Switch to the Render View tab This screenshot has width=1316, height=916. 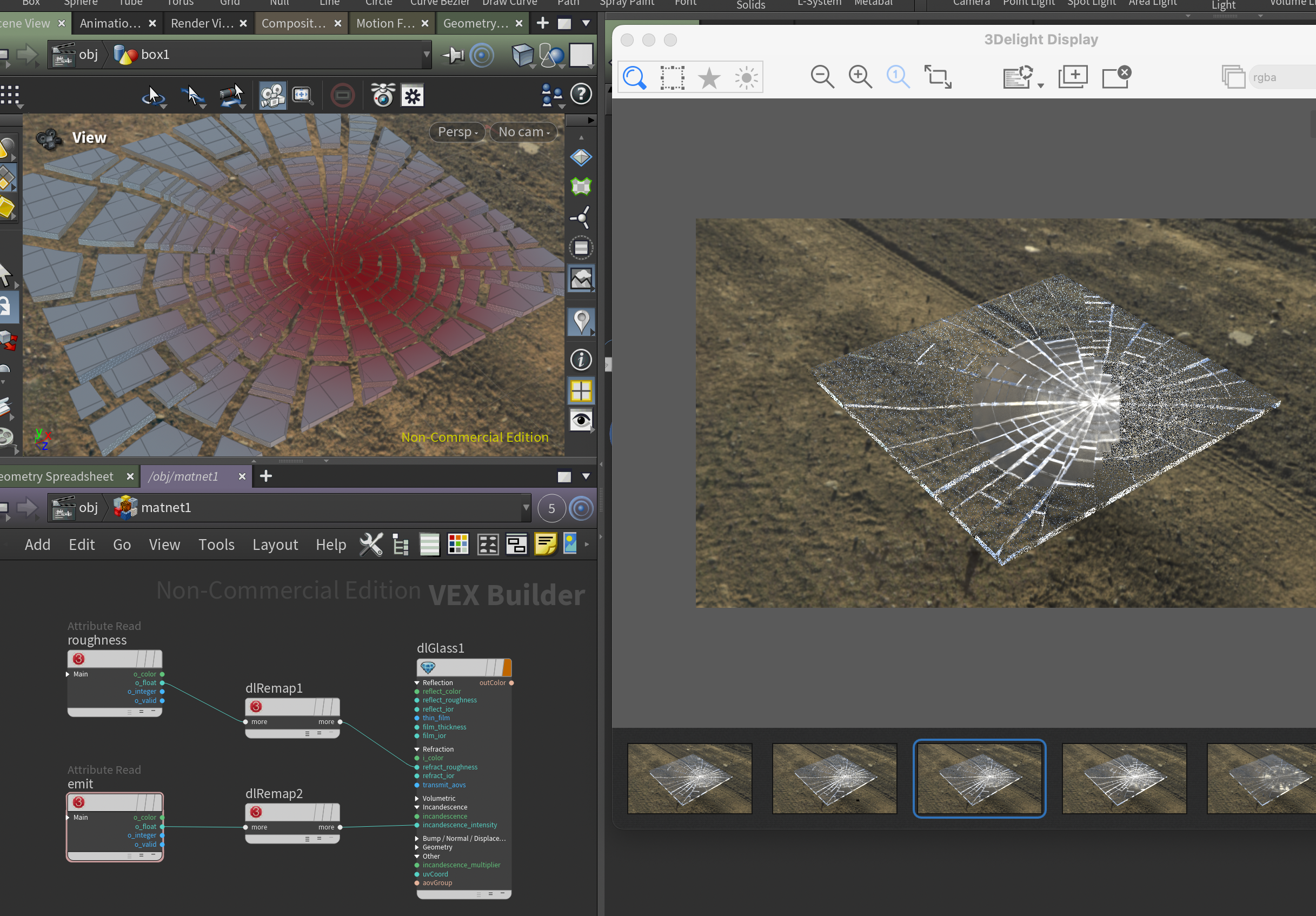point(202,23)
